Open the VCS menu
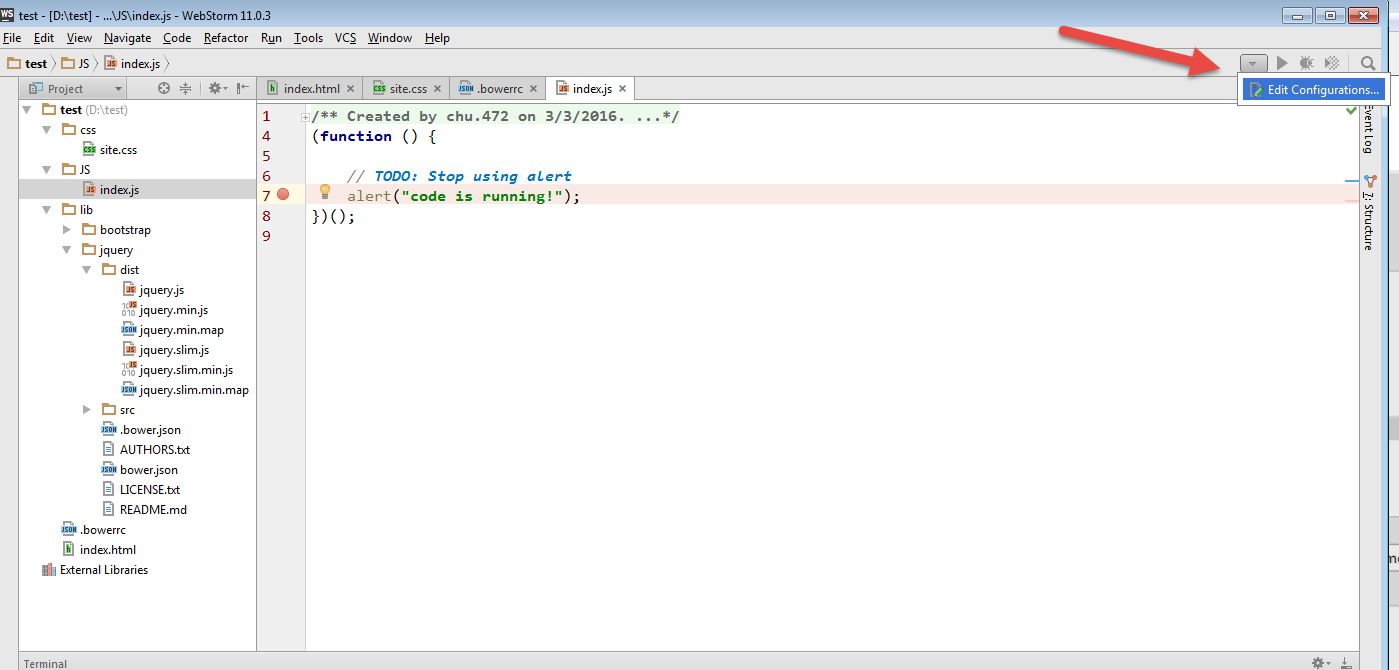 tap(345, 38)
